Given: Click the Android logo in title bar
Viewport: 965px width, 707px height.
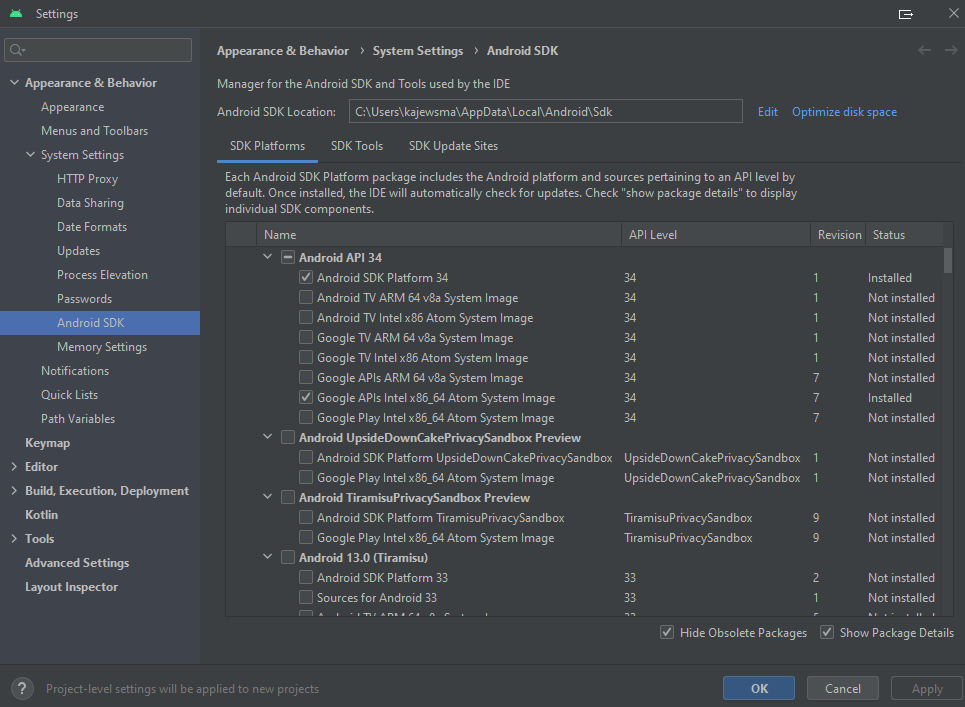Looking at the screenshot, I should 15,14.
